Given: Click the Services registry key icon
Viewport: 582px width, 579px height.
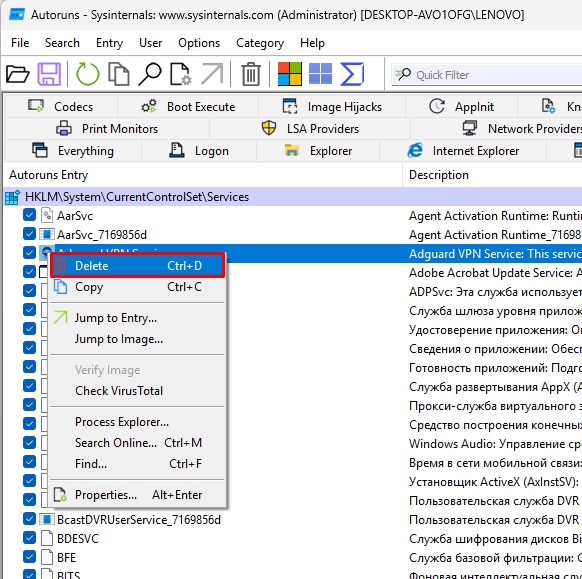Looking at the screenshot, I should pyautogui.click(x=12, y=197).
